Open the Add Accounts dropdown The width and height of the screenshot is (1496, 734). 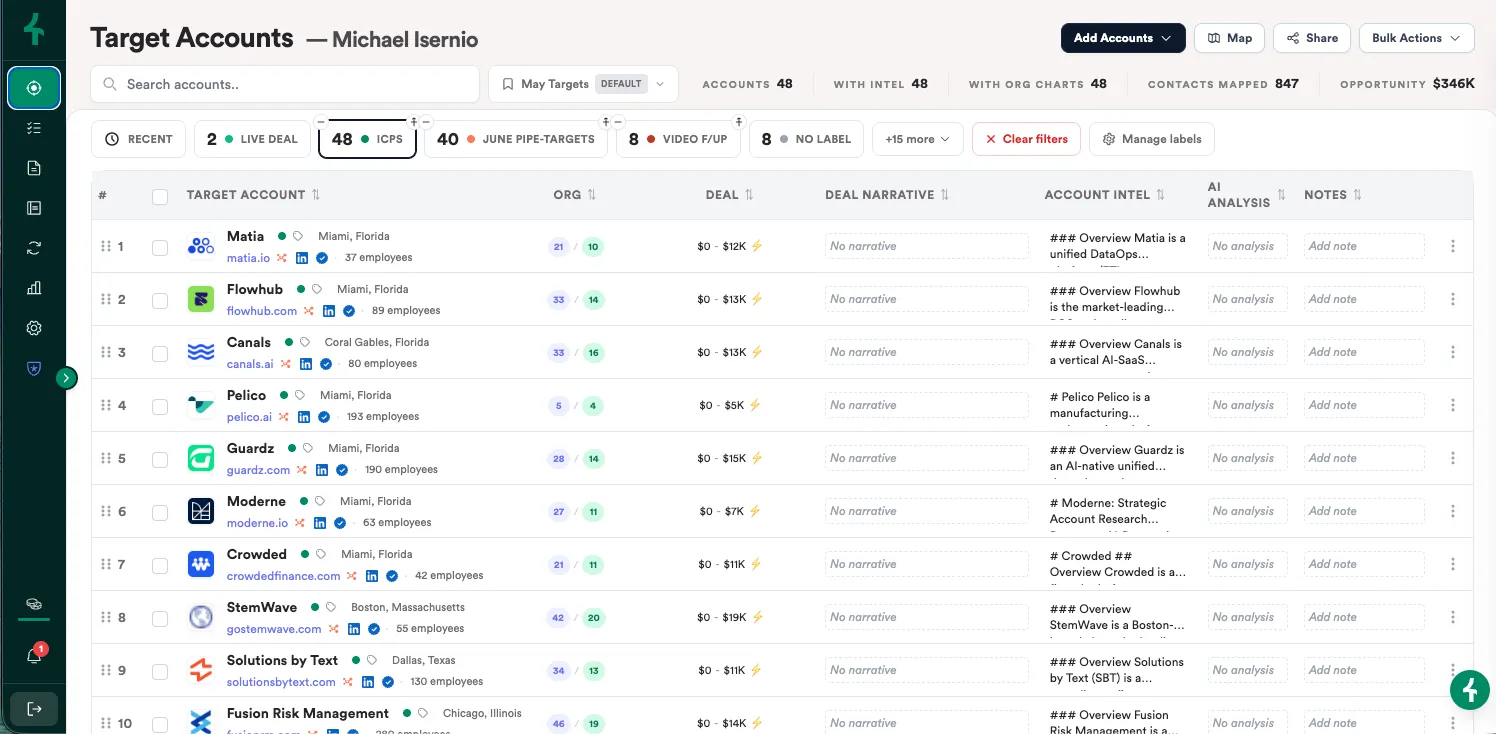coord(1123,38)
